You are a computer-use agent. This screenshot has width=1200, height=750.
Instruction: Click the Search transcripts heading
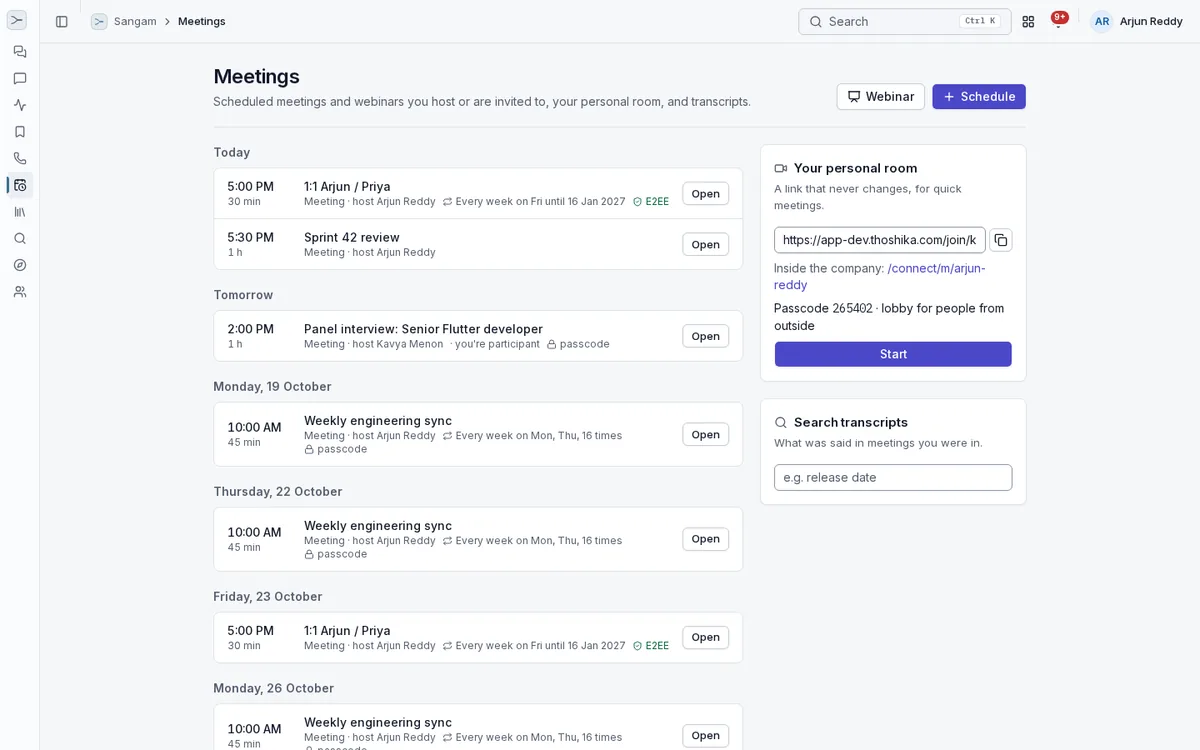point(851,422)
